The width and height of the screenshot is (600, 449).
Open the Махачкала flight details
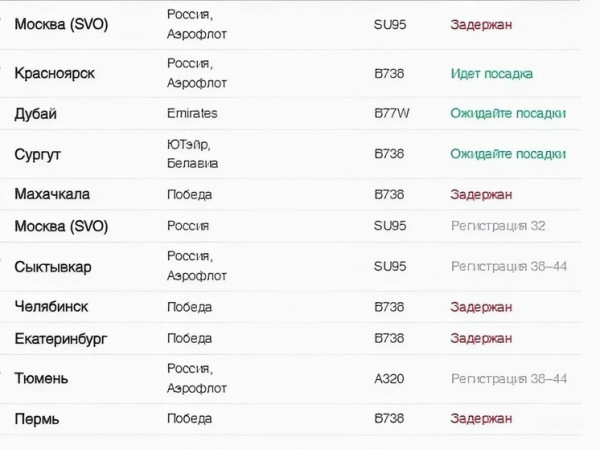pyautogui.click(x=52, y=194)
